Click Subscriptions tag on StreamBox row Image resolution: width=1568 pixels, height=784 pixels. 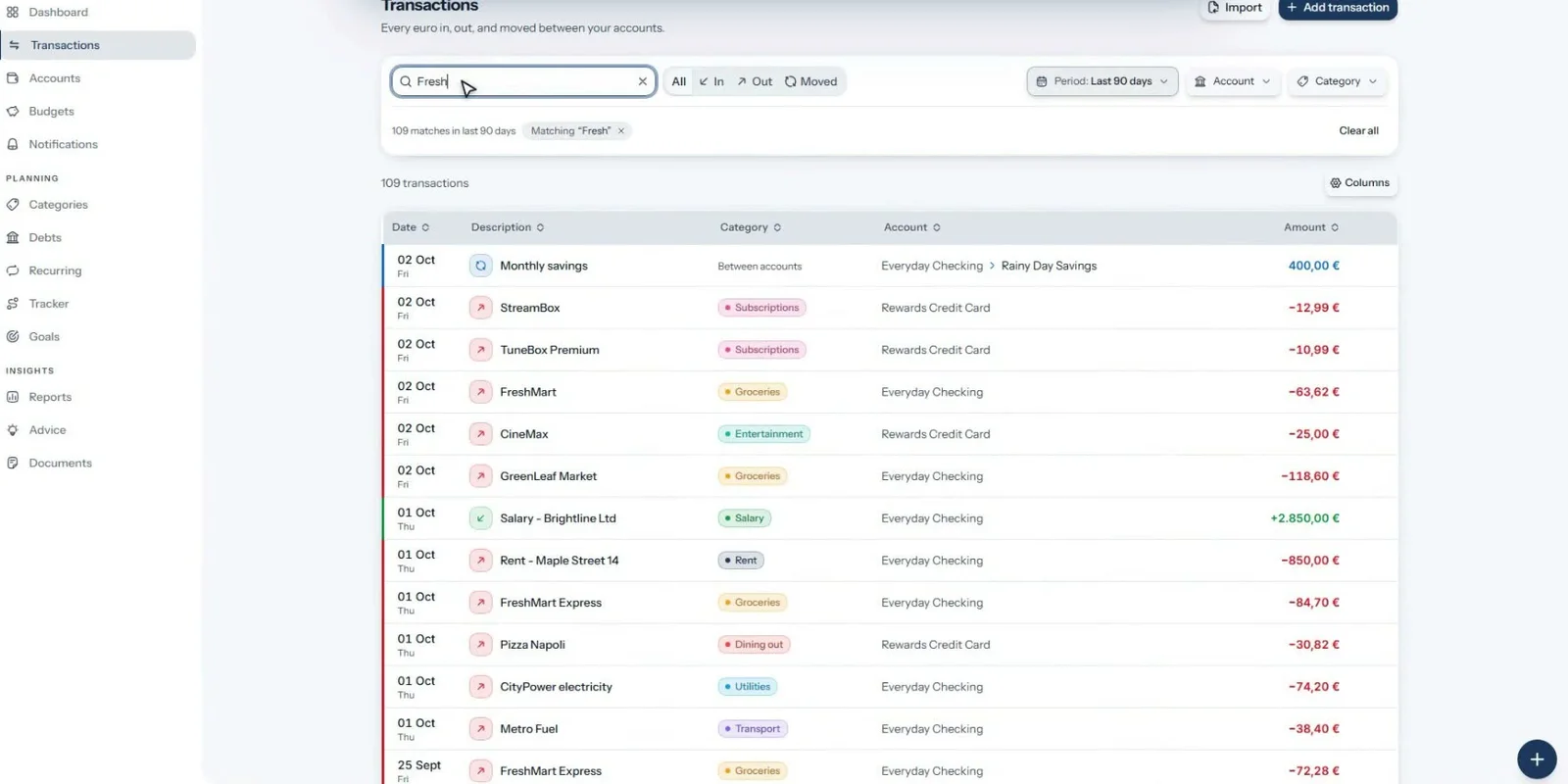761,308
